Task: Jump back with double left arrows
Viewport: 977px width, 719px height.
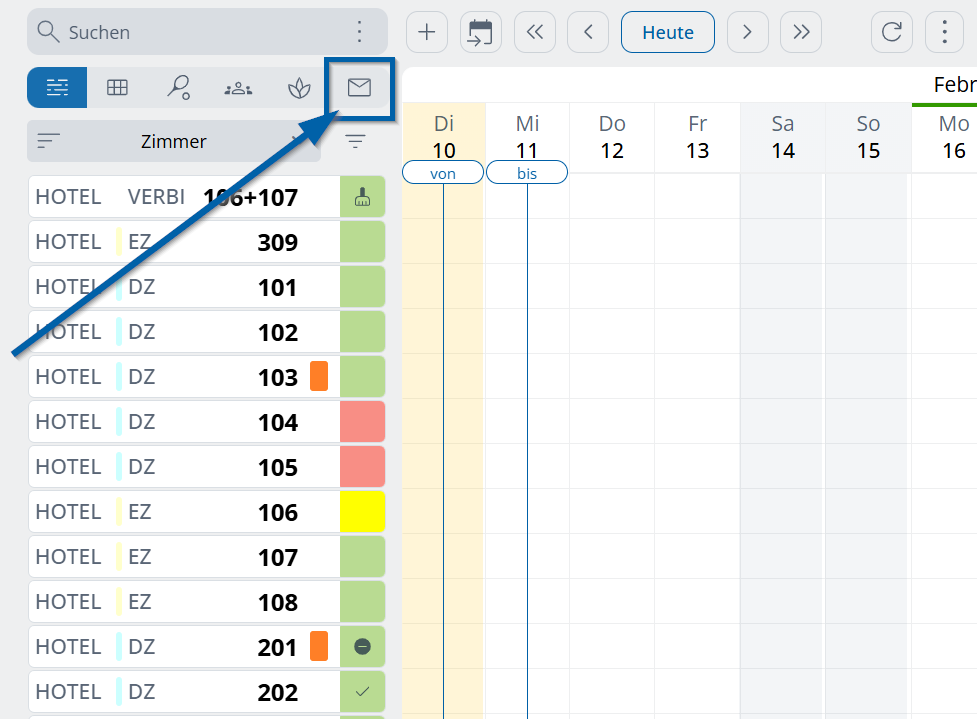Action: tap(535, 32)
